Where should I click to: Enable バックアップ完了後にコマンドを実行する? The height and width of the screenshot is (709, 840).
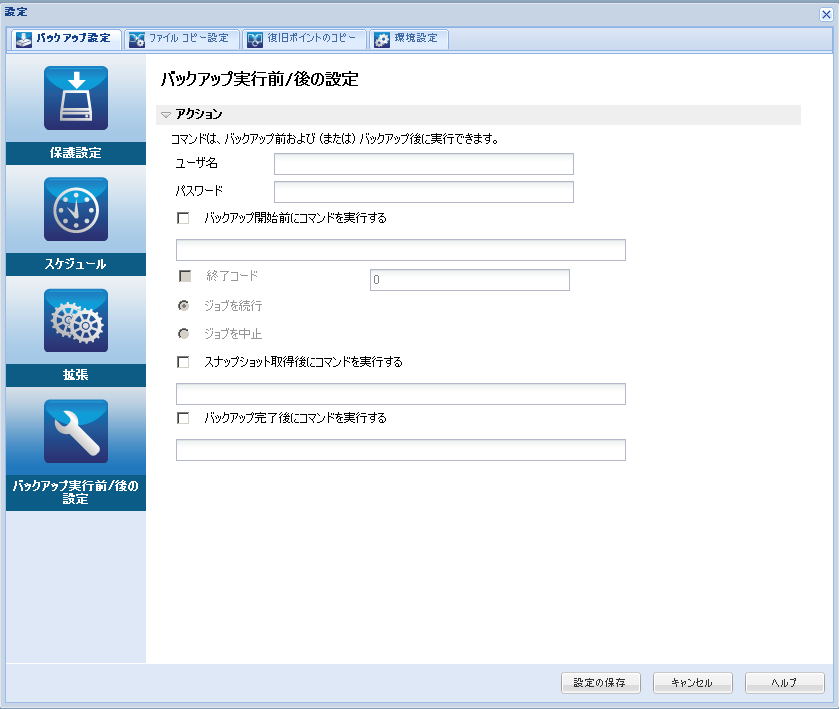[183, 418]
